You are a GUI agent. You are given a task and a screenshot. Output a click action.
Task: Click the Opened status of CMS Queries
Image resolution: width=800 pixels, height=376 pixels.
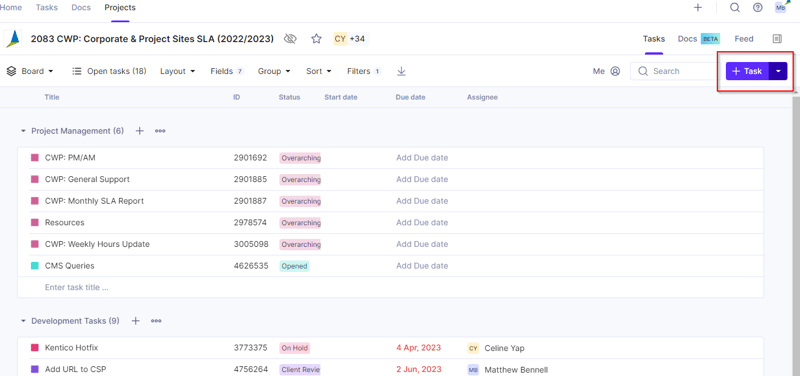294,266
